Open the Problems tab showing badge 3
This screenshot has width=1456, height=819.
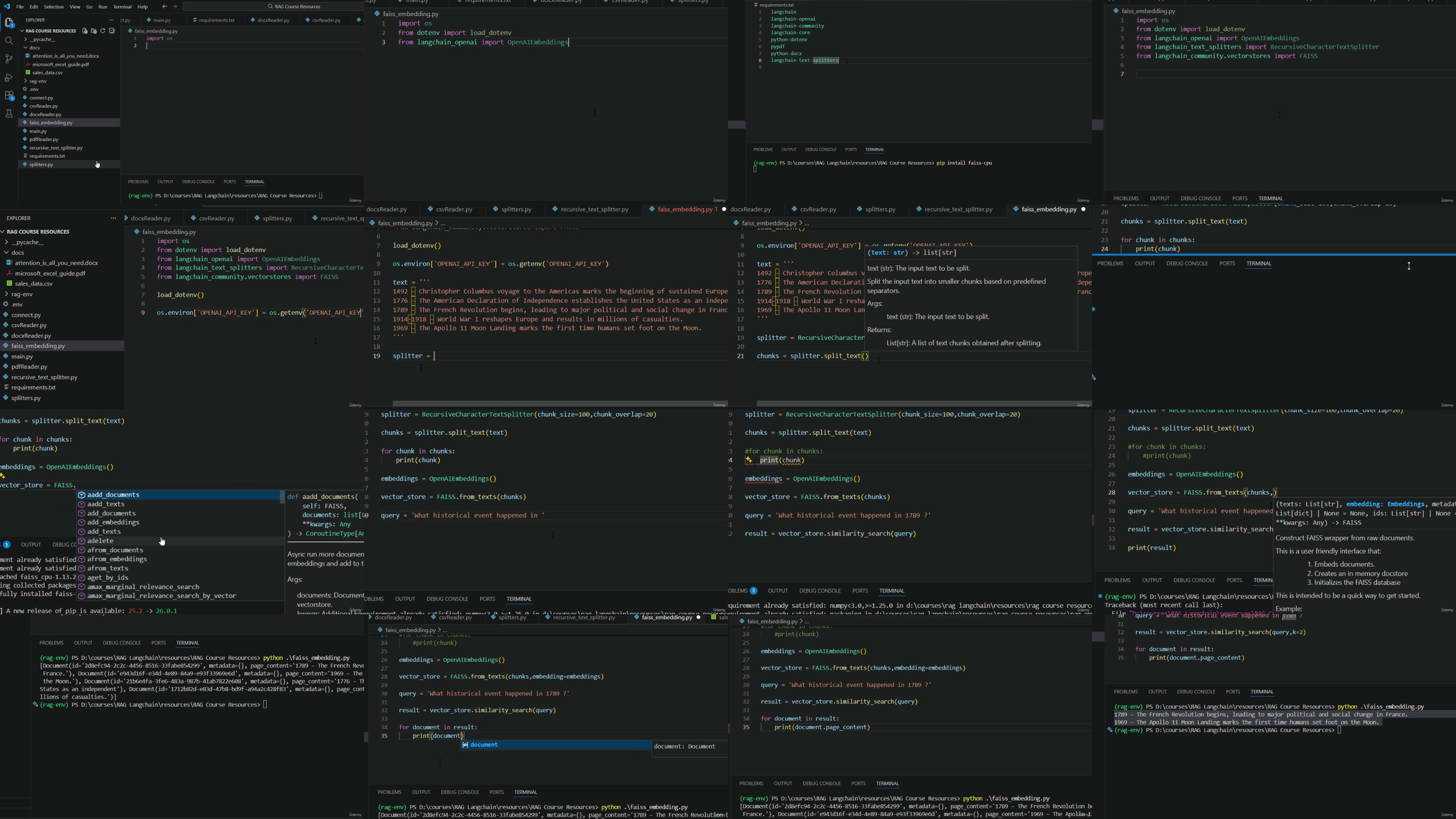coord(742,591)
